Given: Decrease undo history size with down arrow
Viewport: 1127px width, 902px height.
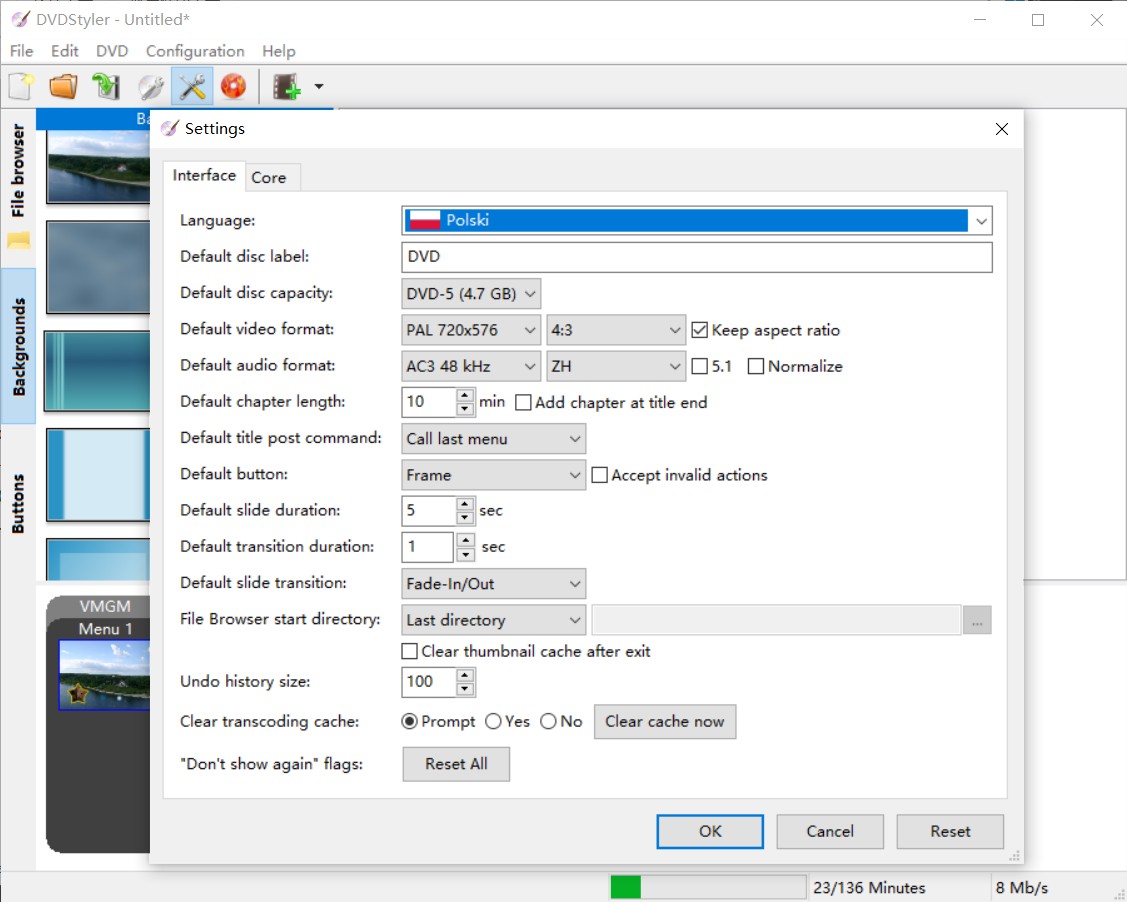Looking at the screenshot, I should pyautogui.click(x=465, y=689).
